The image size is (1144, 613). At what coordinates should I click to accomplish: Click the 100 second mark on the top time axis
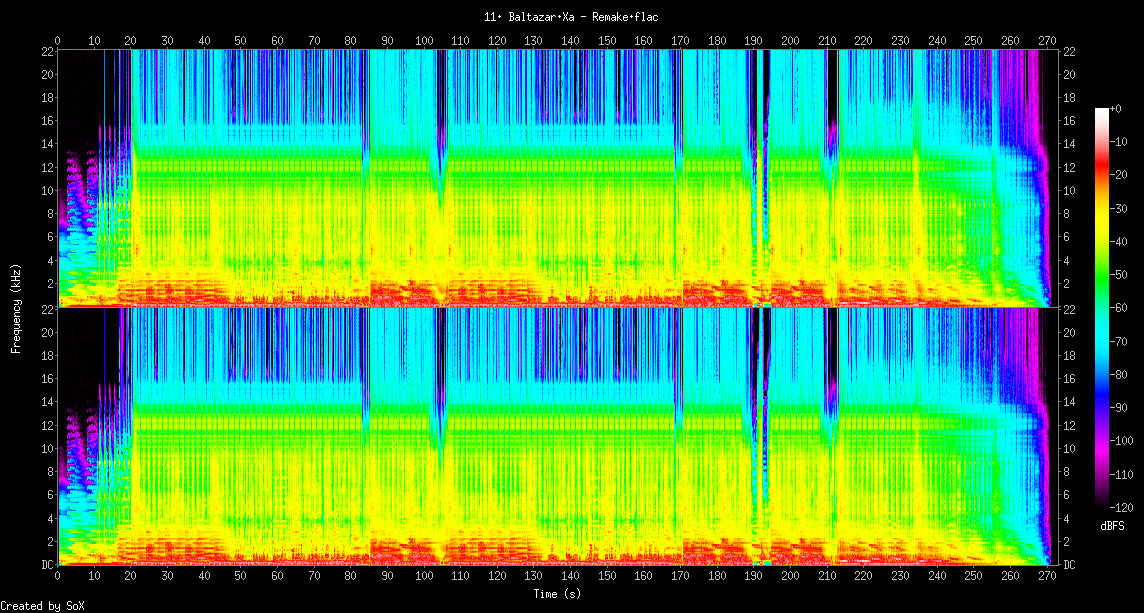coord(424,41)
